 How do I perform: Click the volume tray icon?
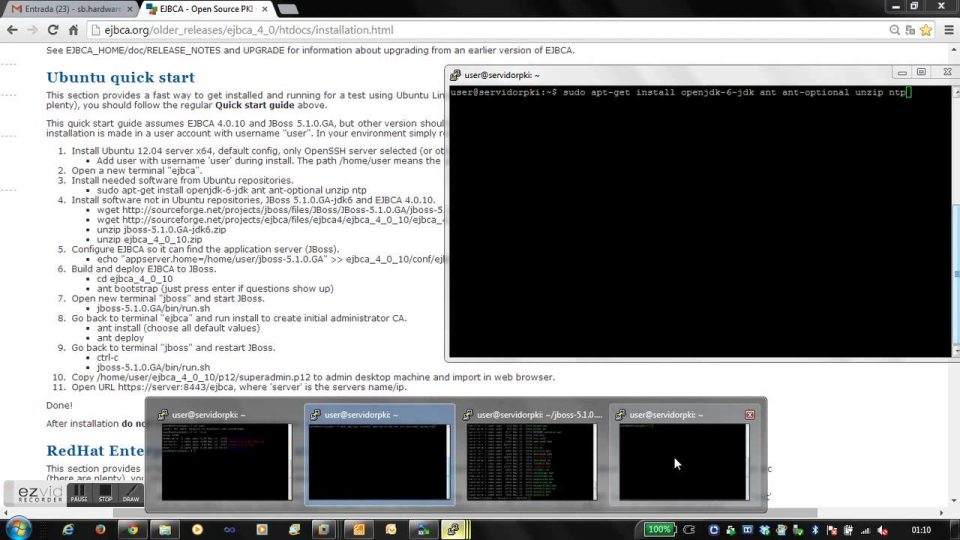coord(882,530)
